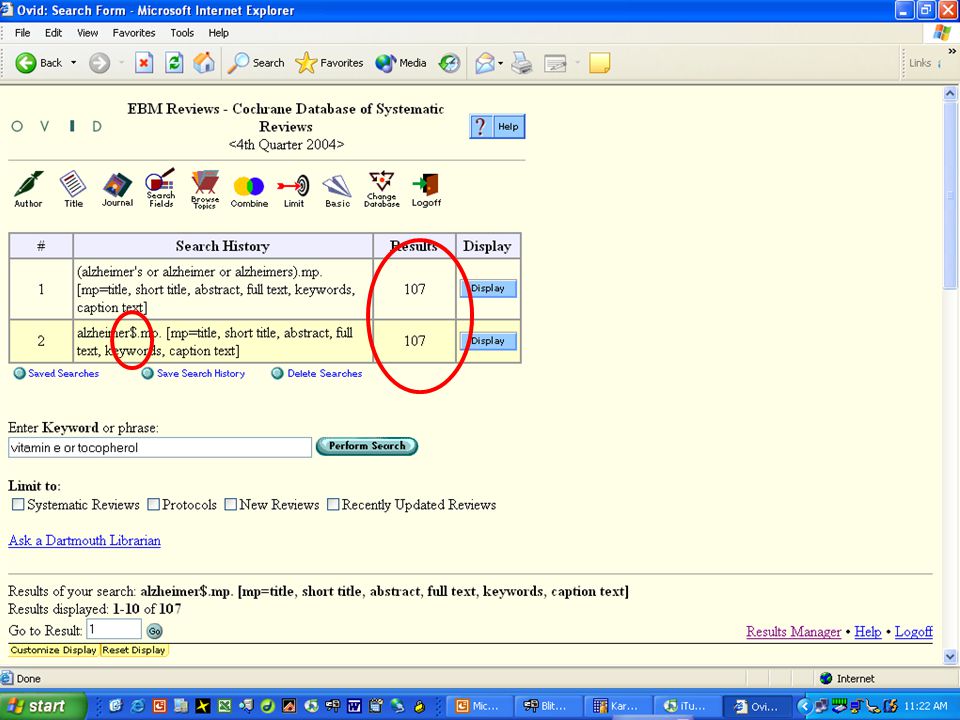
Task: Expand the Links toolbar chevron
Action: (x=952, y=51)
